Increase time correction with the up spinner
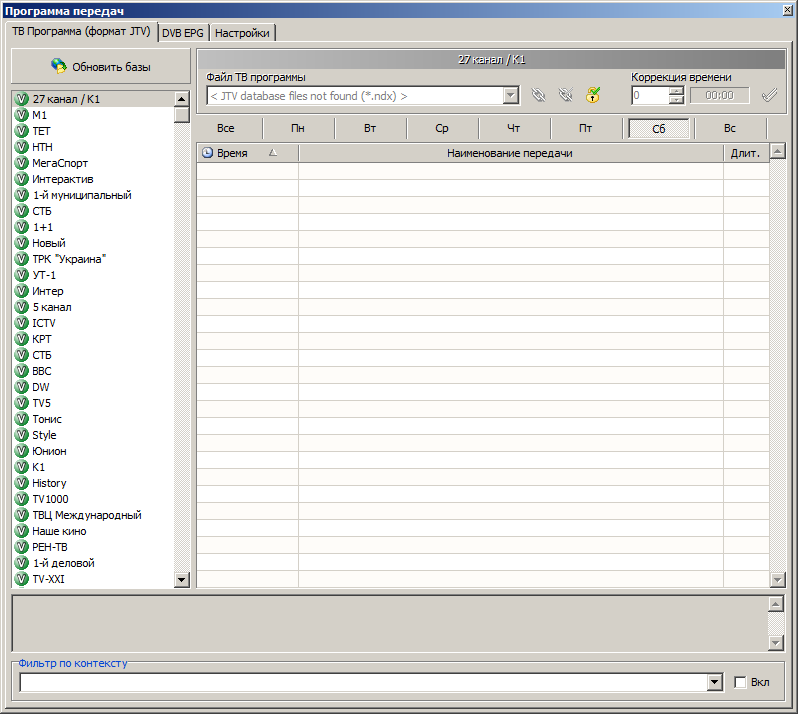Screen dimensions: 798x714 [x=677, y=92]
